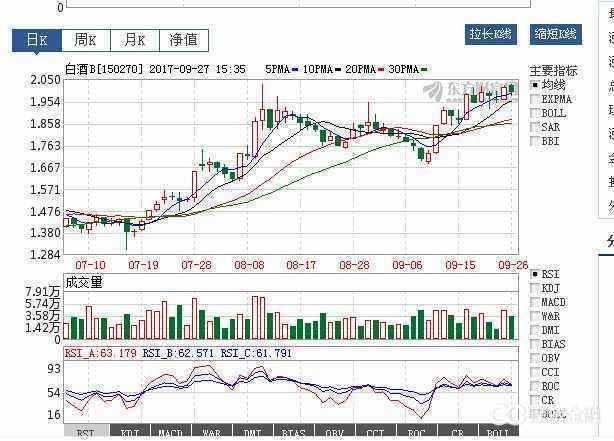
Task: Click the 缩短K线 shorten button
Action: click(x=555, y=34)
